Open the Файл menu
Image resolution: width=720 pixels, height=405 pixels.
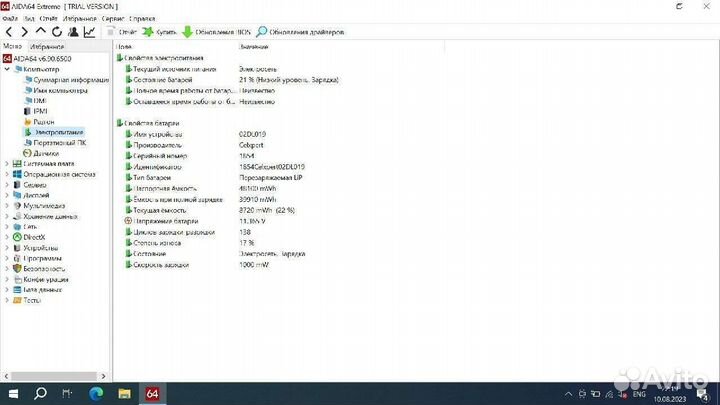10,18
